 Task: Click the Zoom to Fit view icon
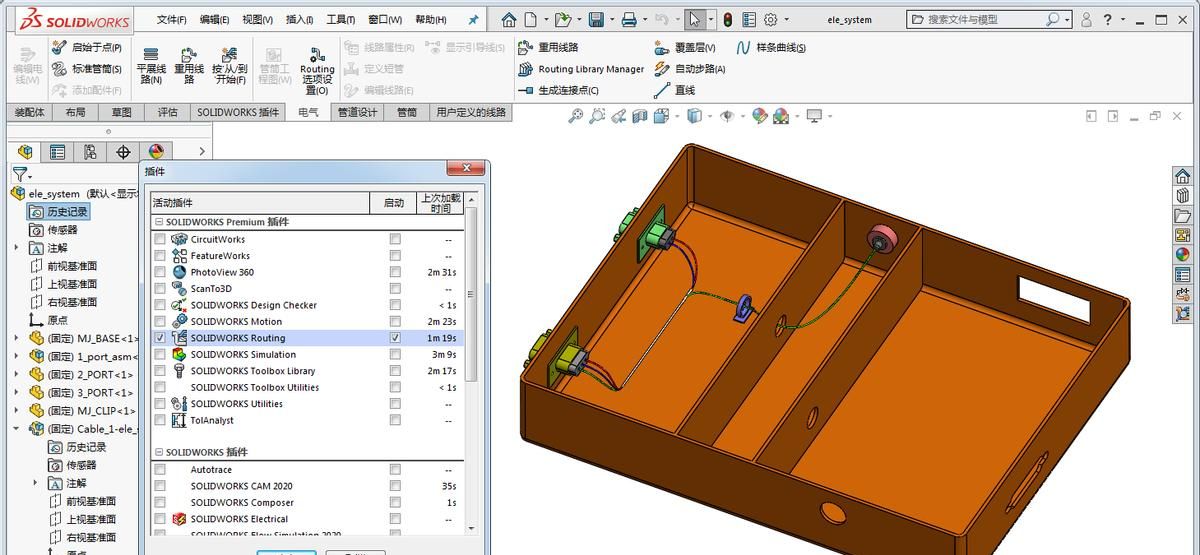pos(575,116)
